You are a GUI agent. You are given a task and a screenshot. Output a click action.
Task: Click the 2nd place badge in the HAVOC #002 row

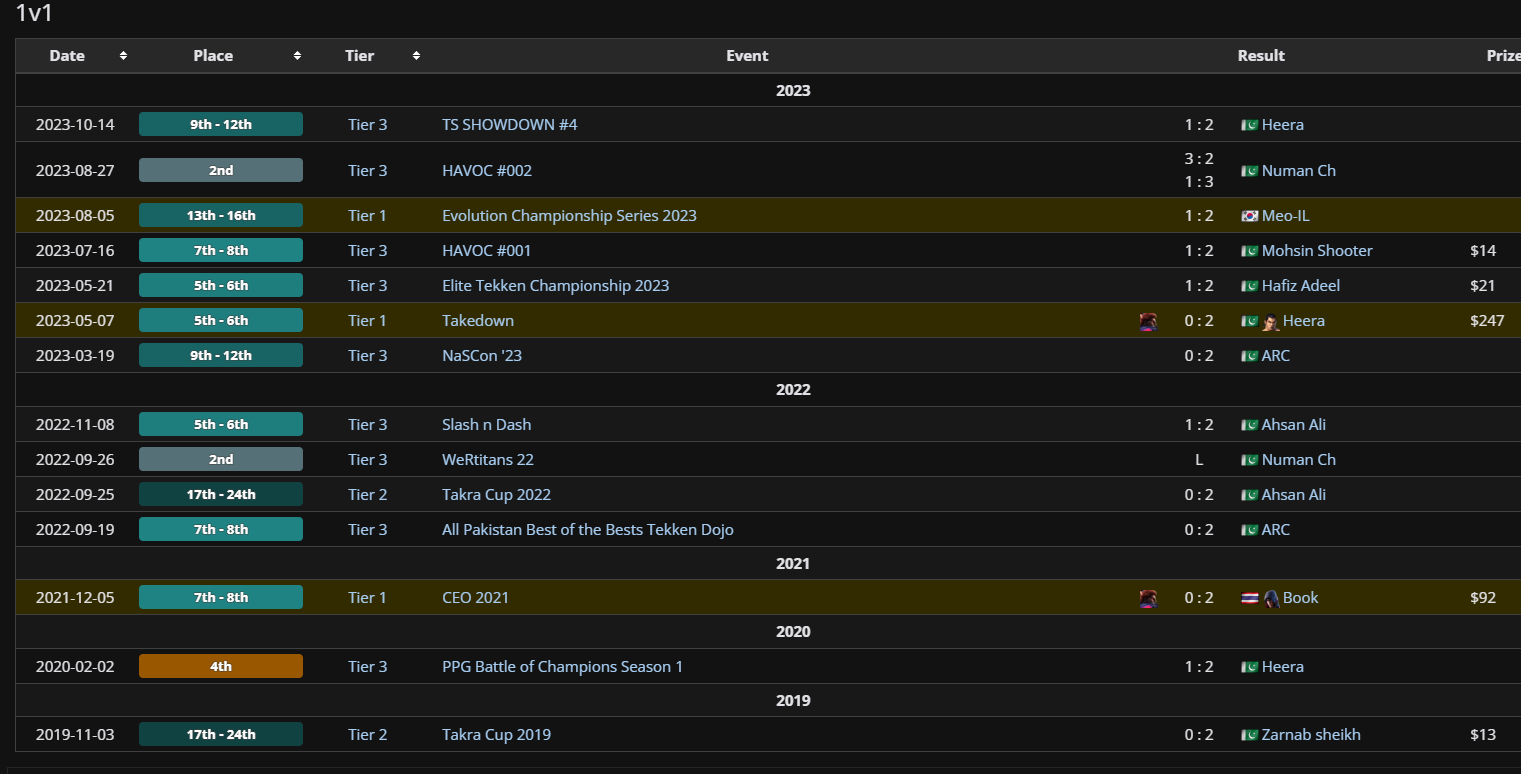(x=221, y=171)
